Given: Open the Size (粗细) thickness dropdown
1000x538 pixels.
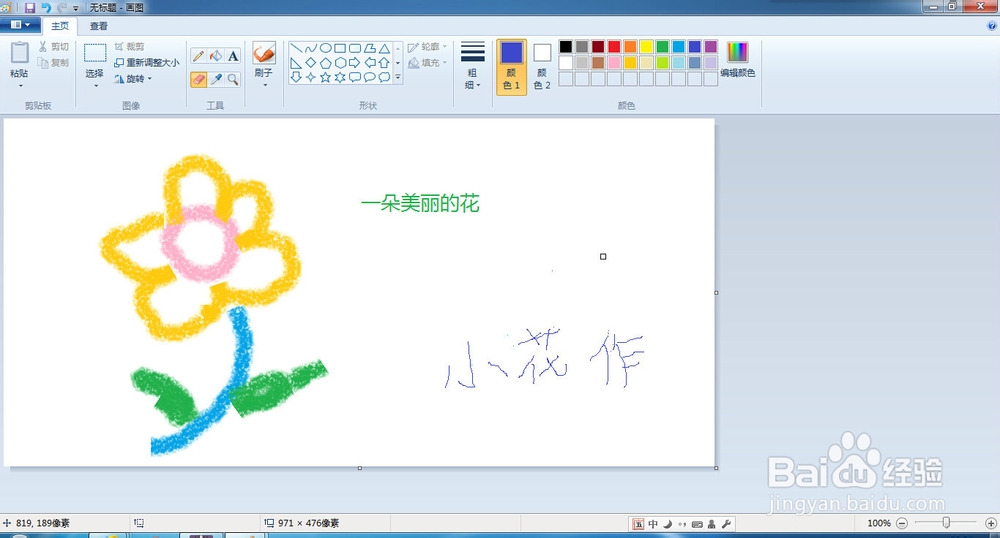Looking at the screenshot, I should pos(473,66).
